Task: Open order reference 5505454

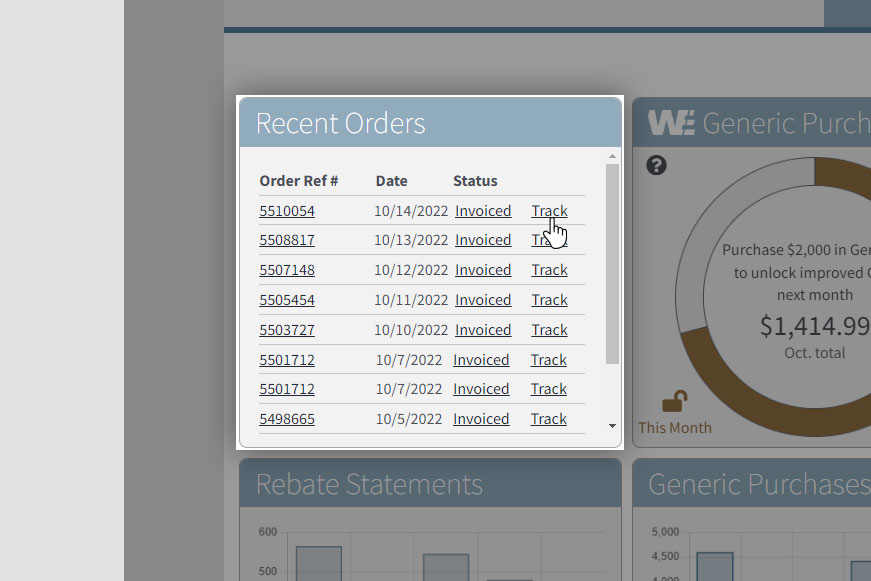Action: pyautogui.click(x=287, y=300)
